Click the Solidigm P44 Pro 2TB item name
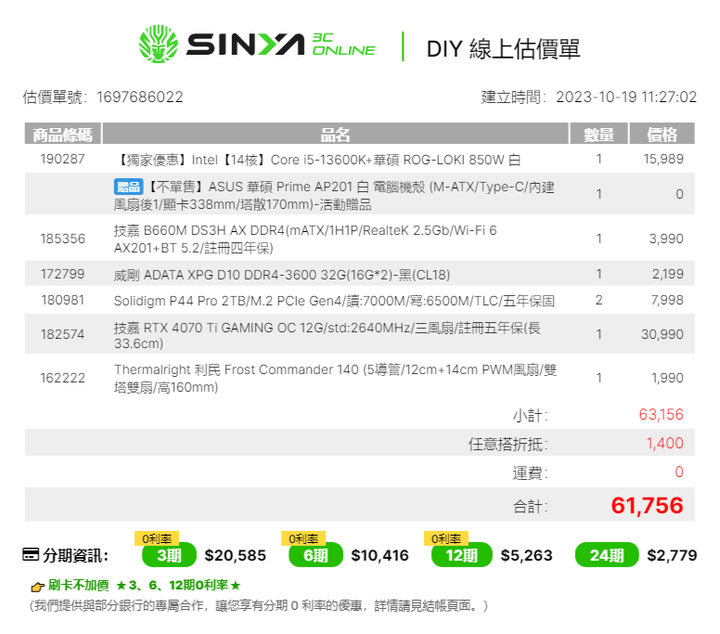720x634 pixels. [334, 301]
